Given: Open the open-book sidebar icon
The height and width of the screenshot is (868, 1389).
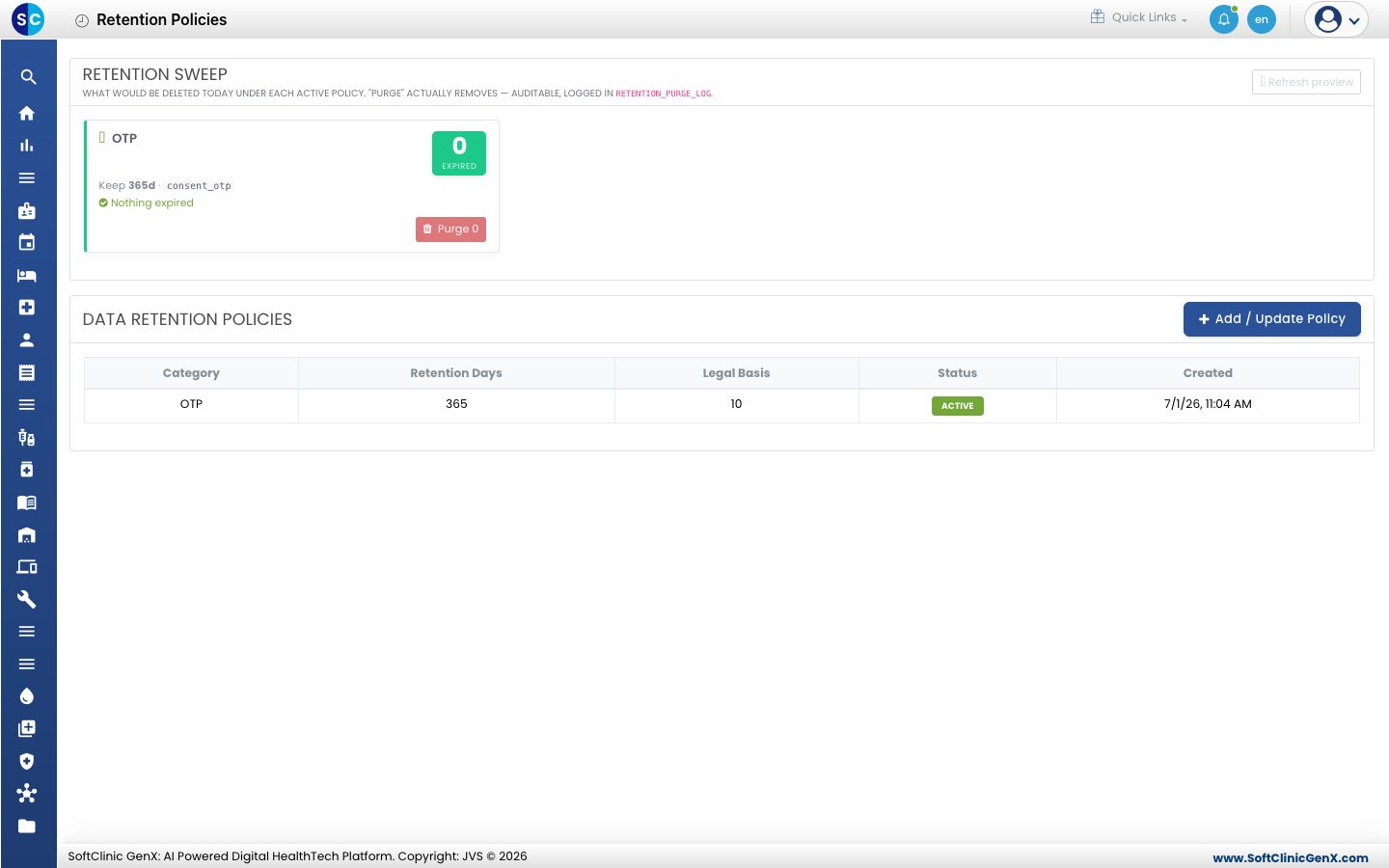Looking at the screenshot, I should (x=27, y=502).
